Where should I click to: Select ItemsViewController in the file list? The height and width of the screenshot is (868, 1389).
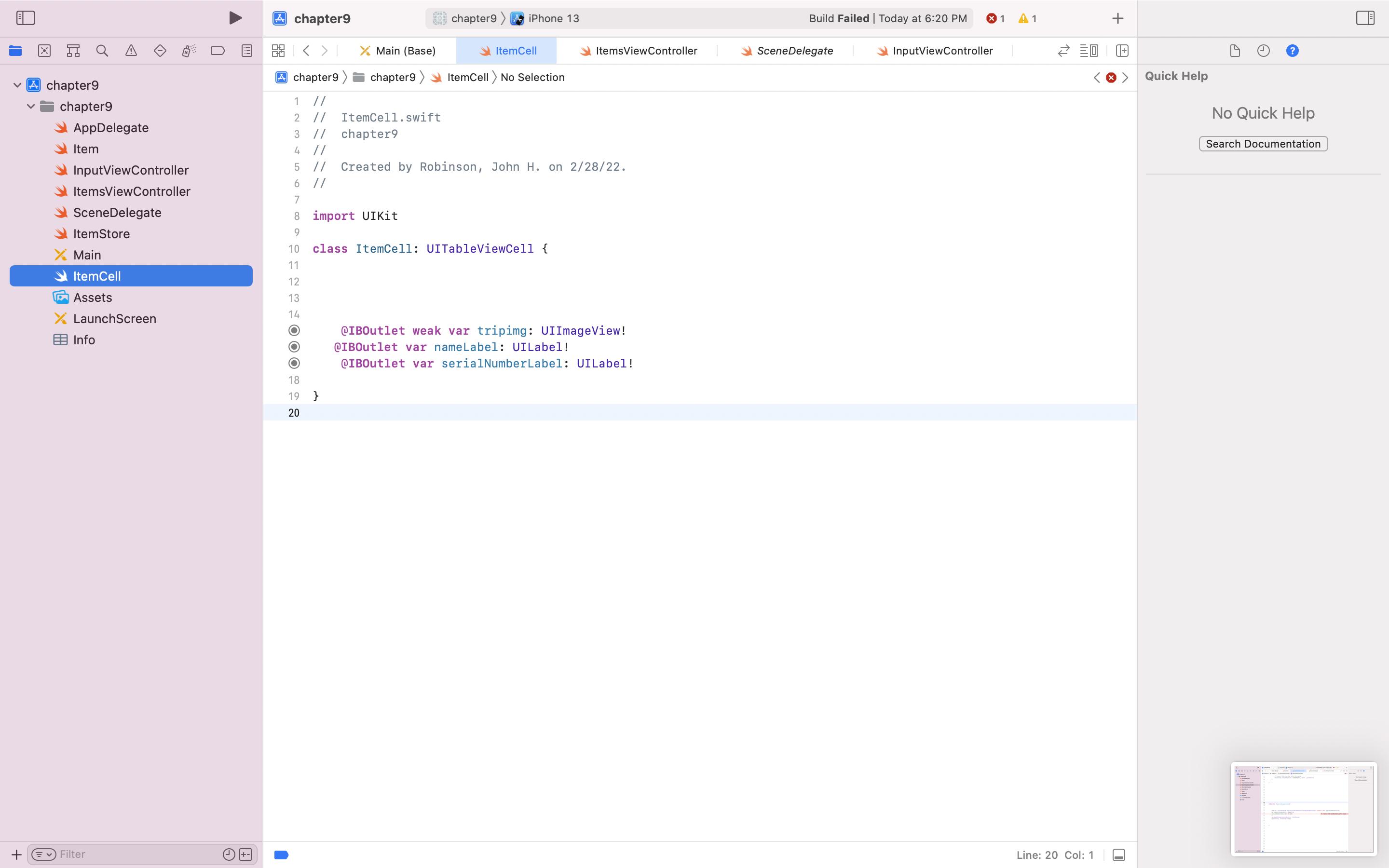coord(131,191)
